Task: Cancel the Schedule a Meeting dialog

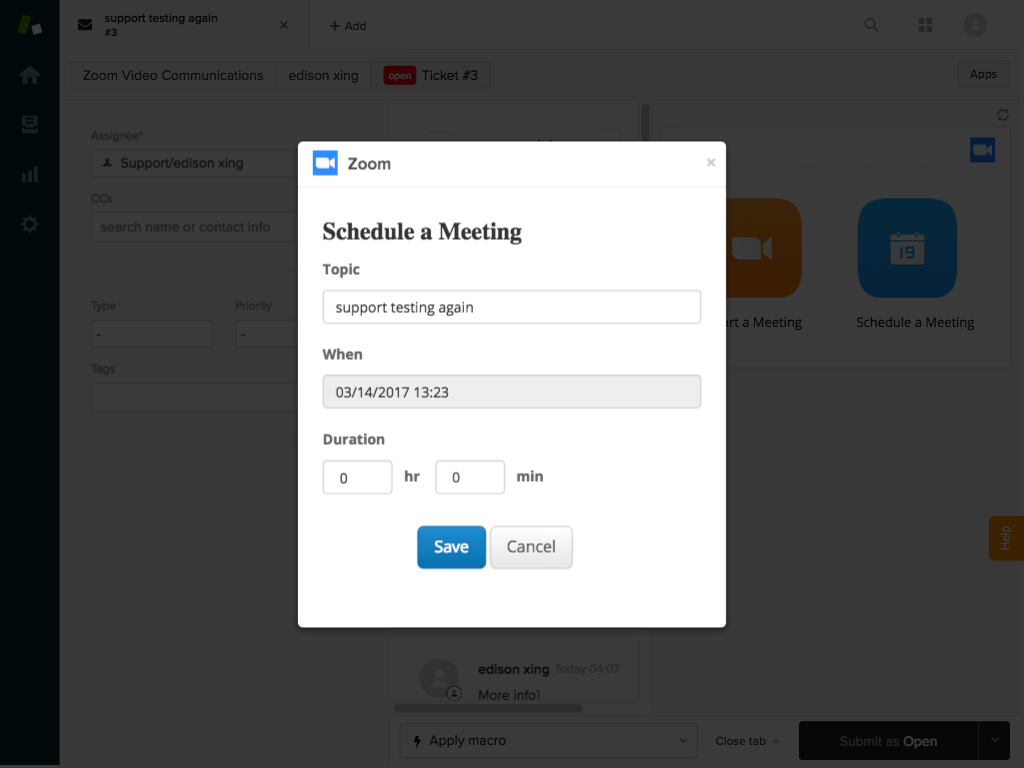Action: pyautogui.click(x=531, y=547)
